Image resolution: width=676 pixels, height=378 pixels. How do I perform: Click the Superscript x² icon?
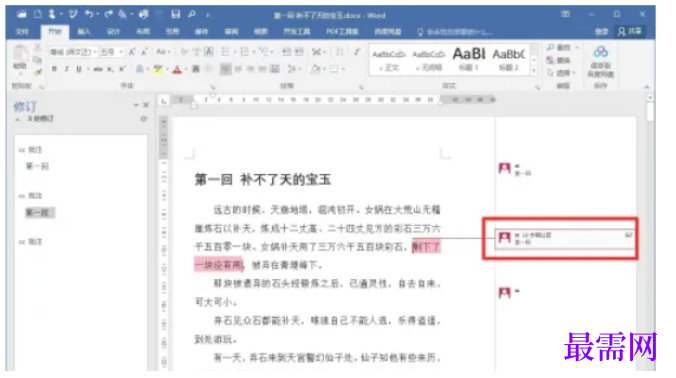click(122, 69)
